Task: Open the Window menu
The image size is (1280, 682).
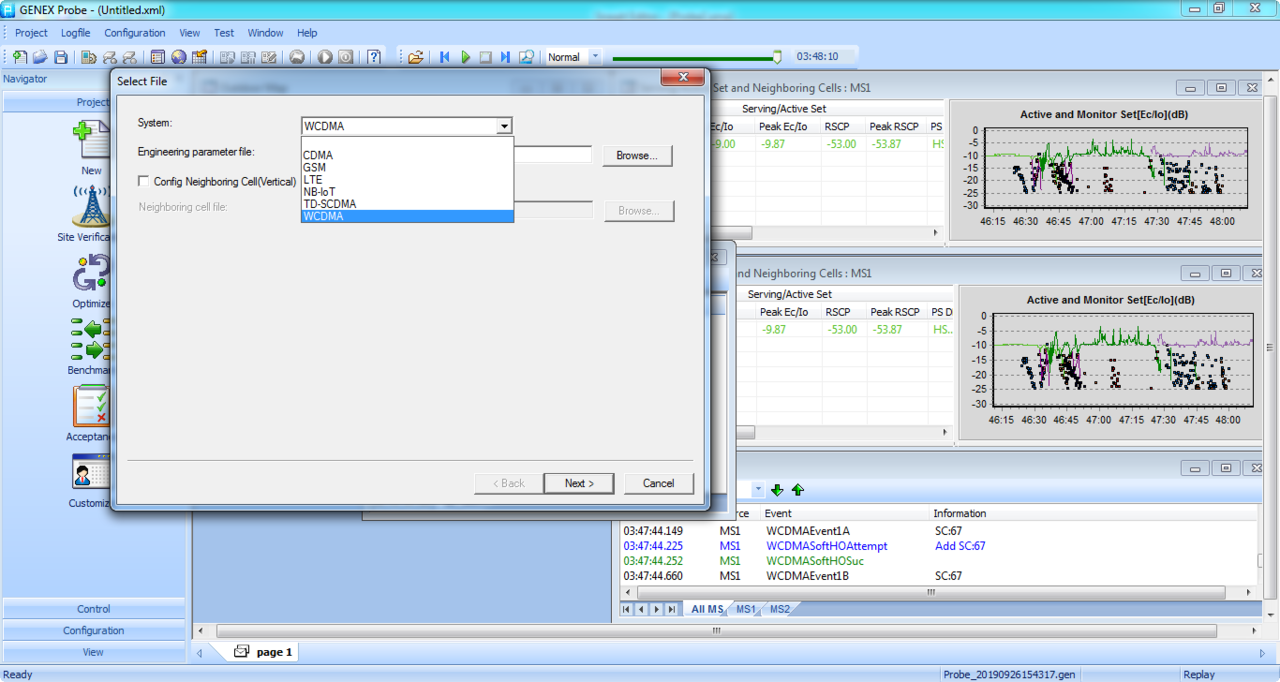Action: tap(265, 33)
